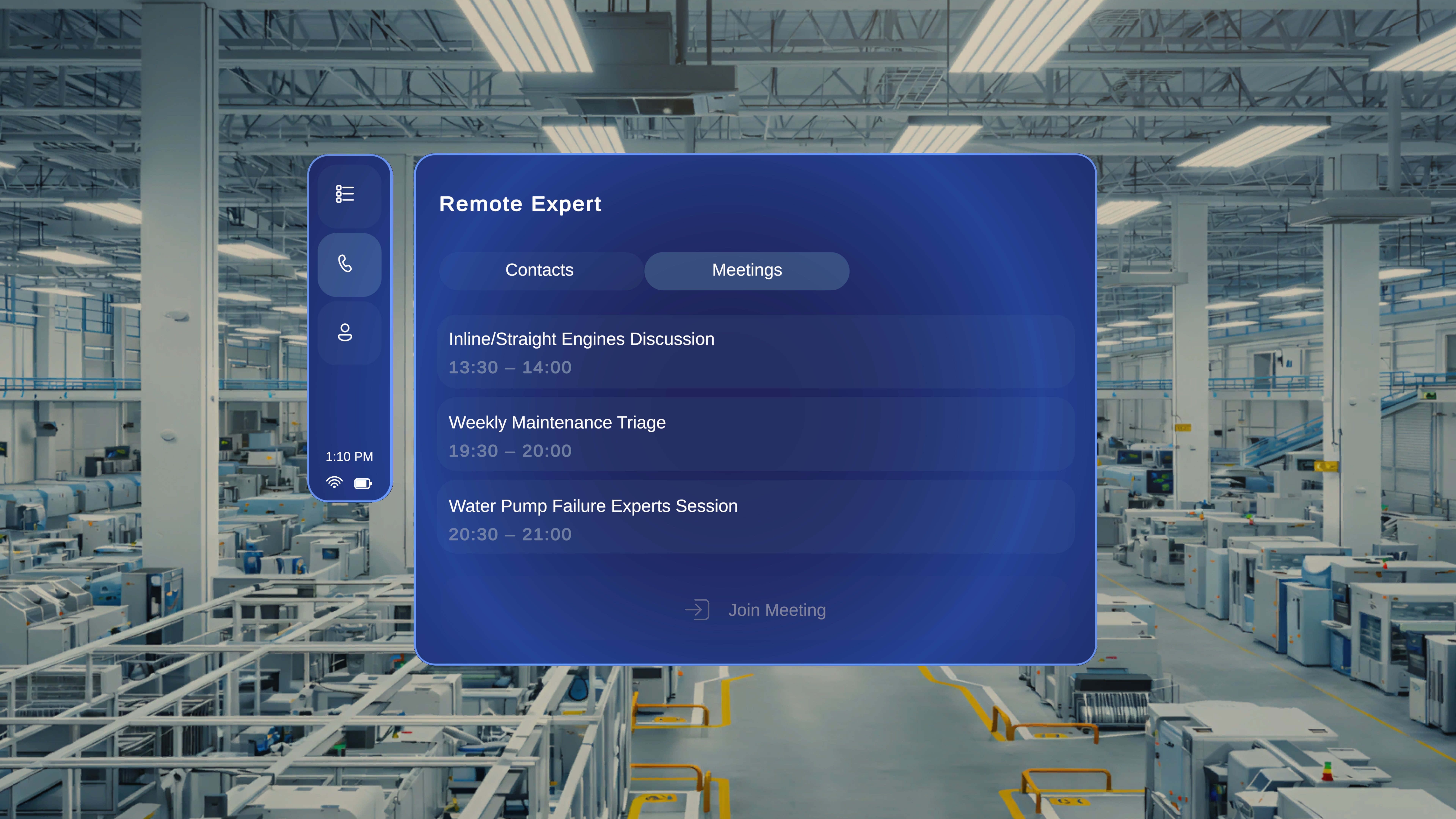Click the 19:30 – 20:00 time text

click(510, 451)
